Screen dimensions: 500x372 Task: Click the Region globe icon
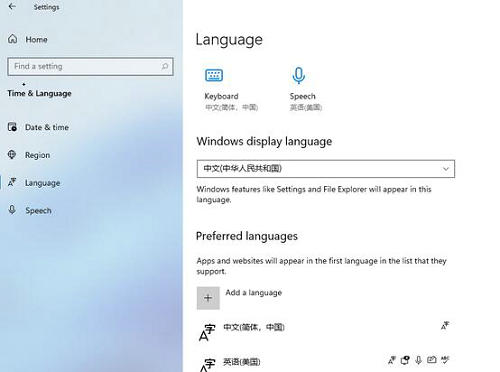pos(12,155)
